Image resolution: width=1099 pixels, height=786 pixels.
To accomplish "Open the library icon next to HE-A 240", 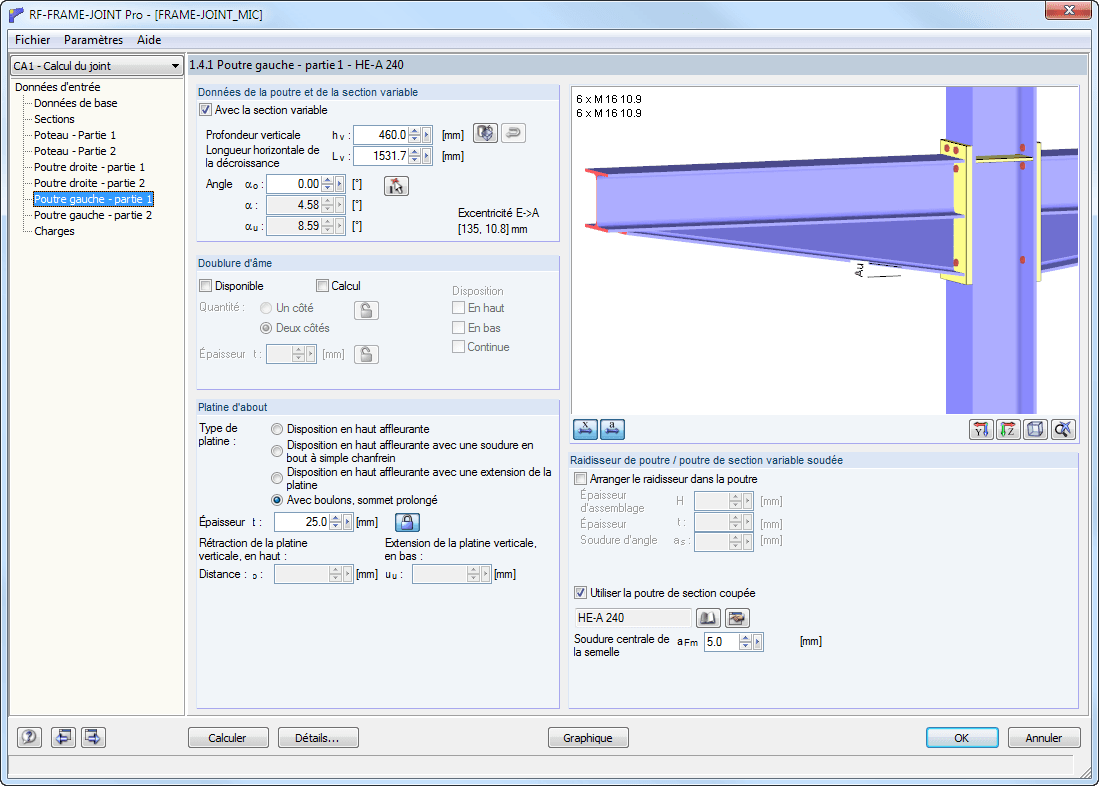I will (x=706, y=617).
